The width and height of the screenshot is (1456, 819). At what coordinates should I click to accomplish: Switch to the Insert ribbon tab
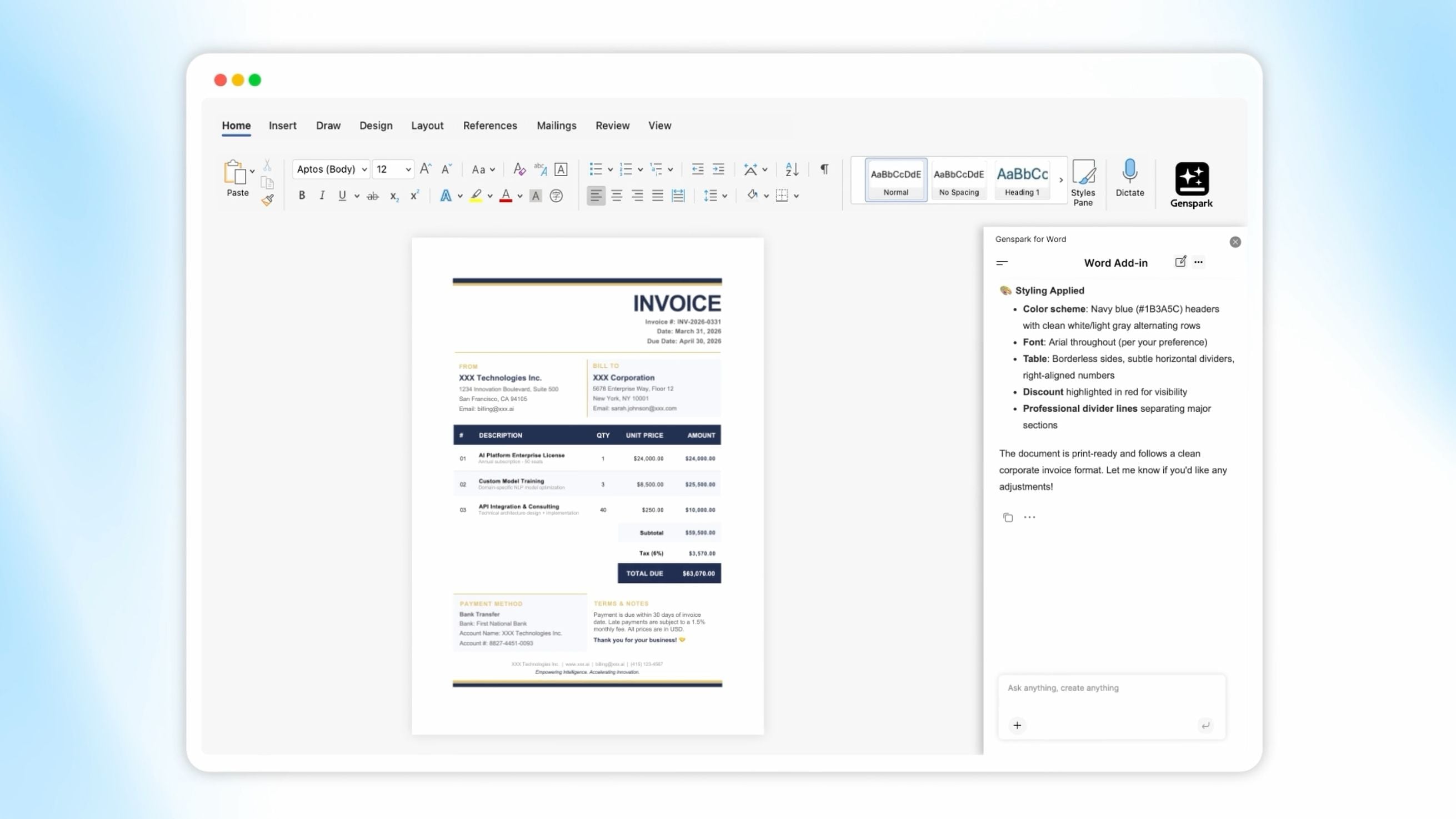pyautogui.click(x=283, y=126)
